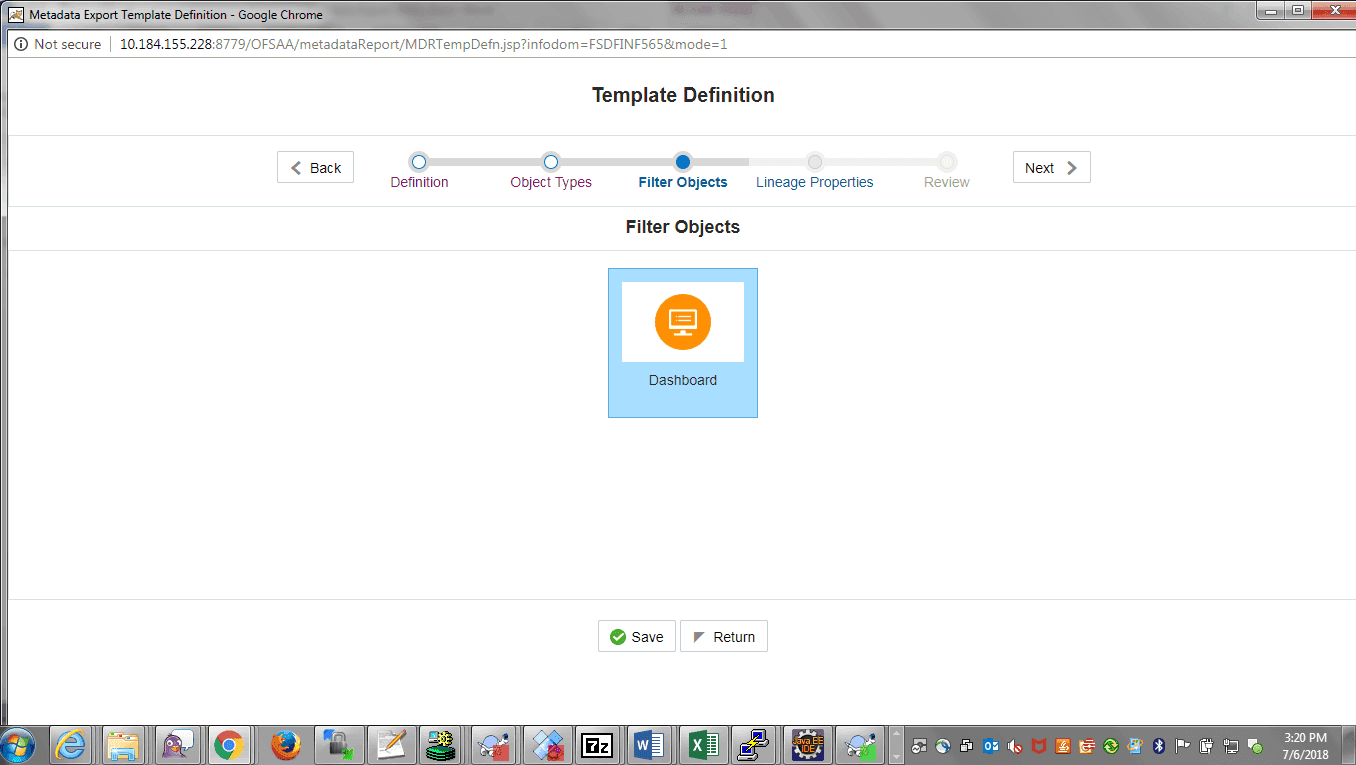Proceed using the Next button
Viewport: 1356px width, 765px height.
point(1051,167)
